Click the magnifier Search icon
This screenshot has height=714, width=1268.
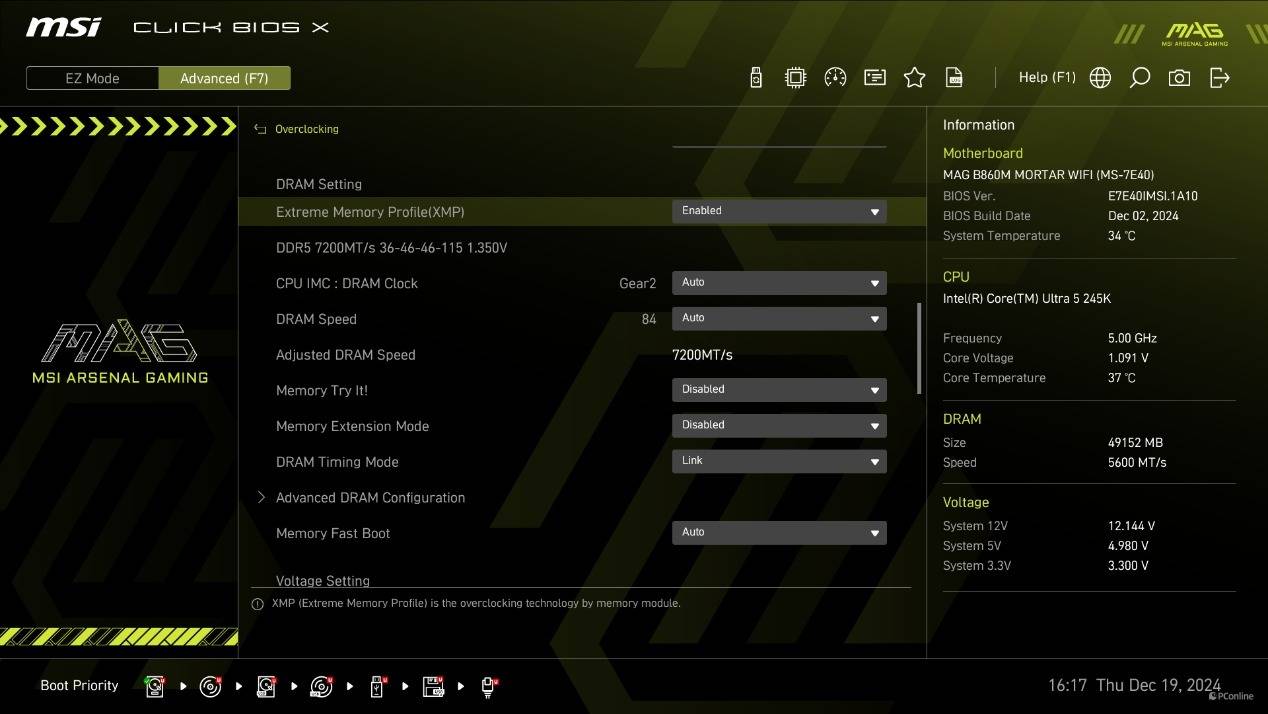tap(1139, 78)
